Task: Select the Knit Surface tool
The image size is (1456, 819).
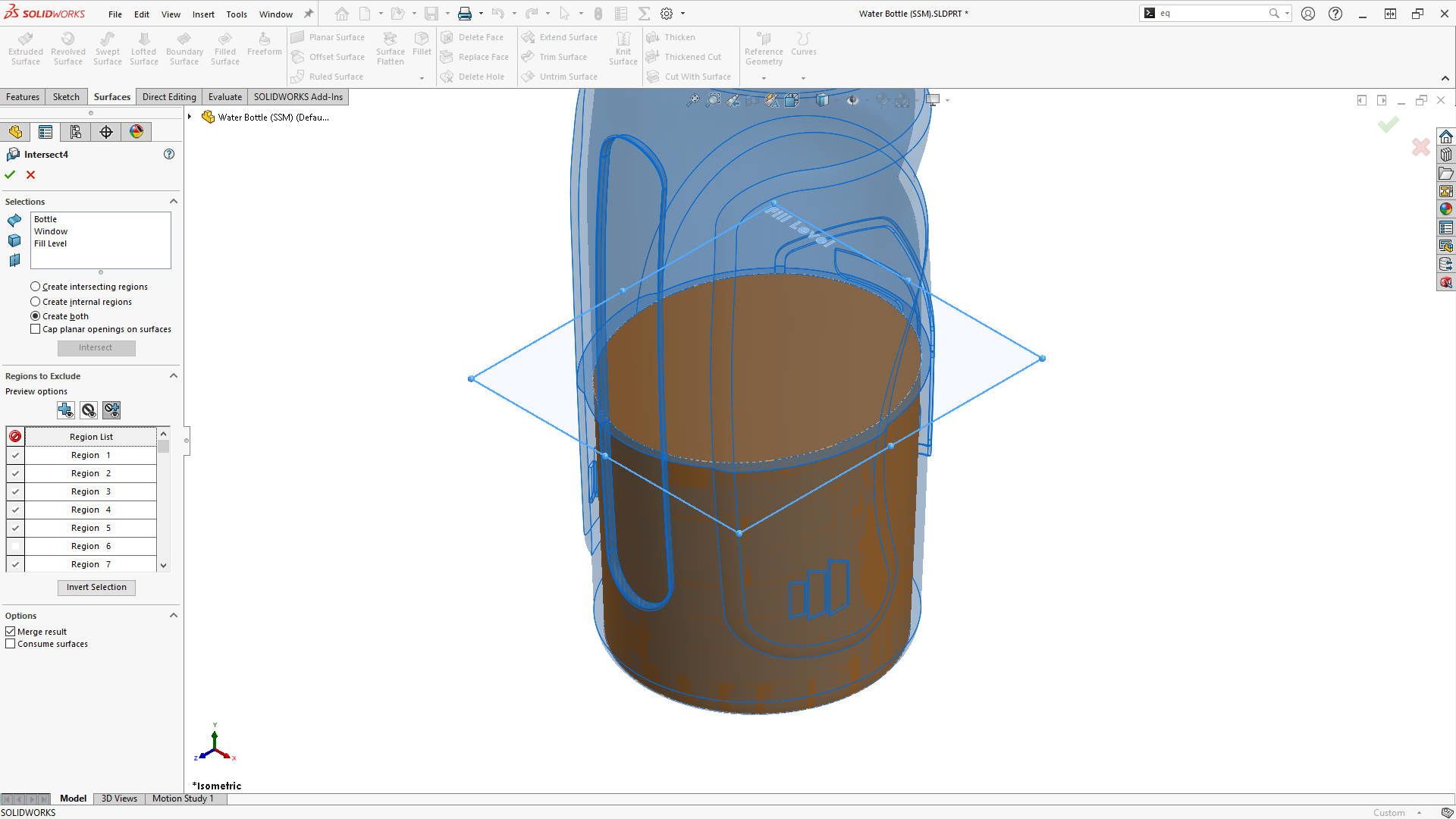Action: [623, 48]
